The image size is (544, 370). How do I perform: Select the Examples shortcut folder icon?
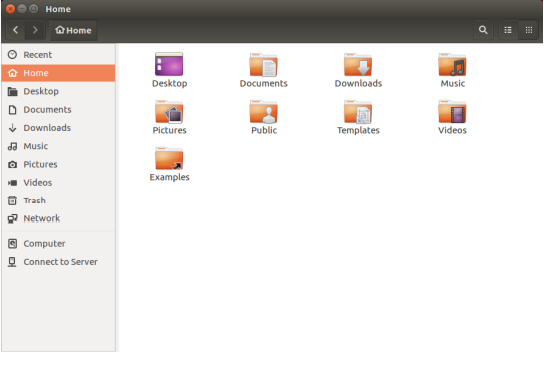tap(169, 159)
